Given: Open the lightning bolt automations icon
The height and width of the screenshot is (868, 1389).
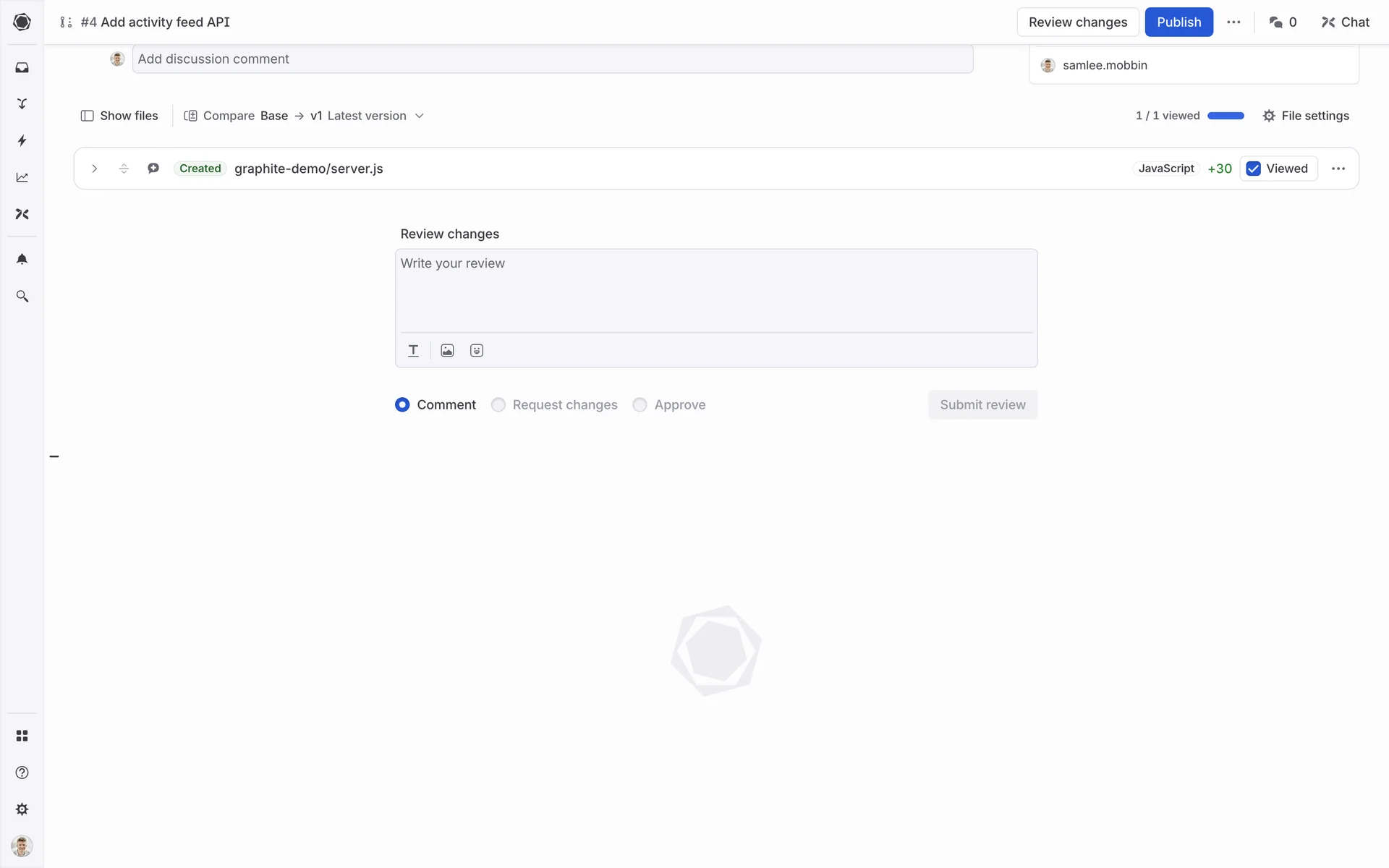Looking at the screenshot, I should (22, 140).
